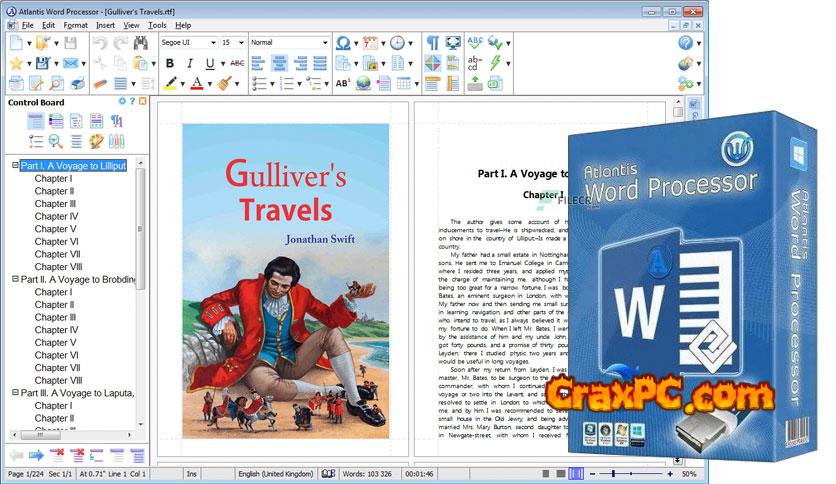The width and height of the screenshot is (836, 484).
Task: Click the binoculars Find icon
Action: [142, 43]
